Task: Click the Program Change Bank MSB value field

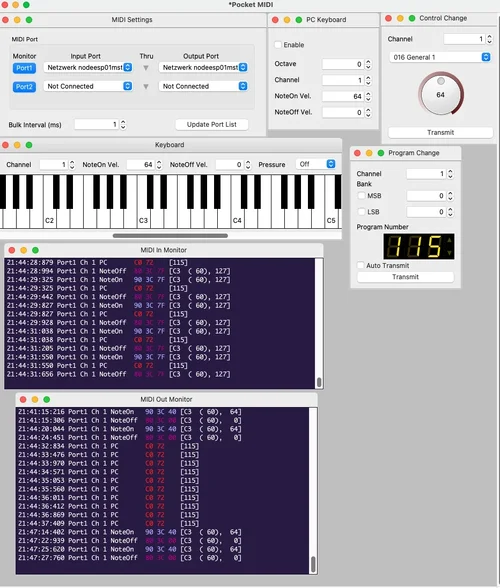Action: pos(426,196)
